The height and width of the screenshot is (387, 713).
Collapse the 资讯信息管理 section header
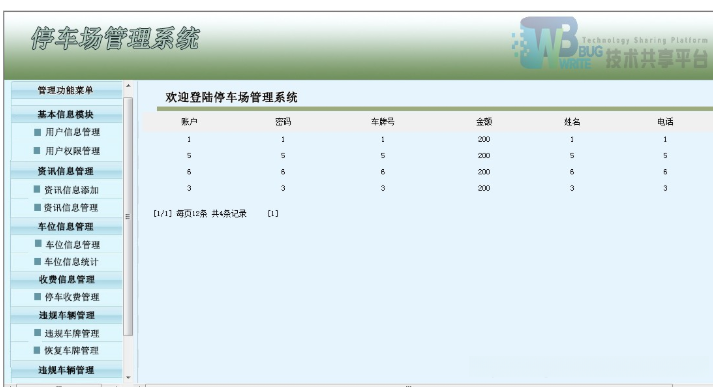coord(66,171)
